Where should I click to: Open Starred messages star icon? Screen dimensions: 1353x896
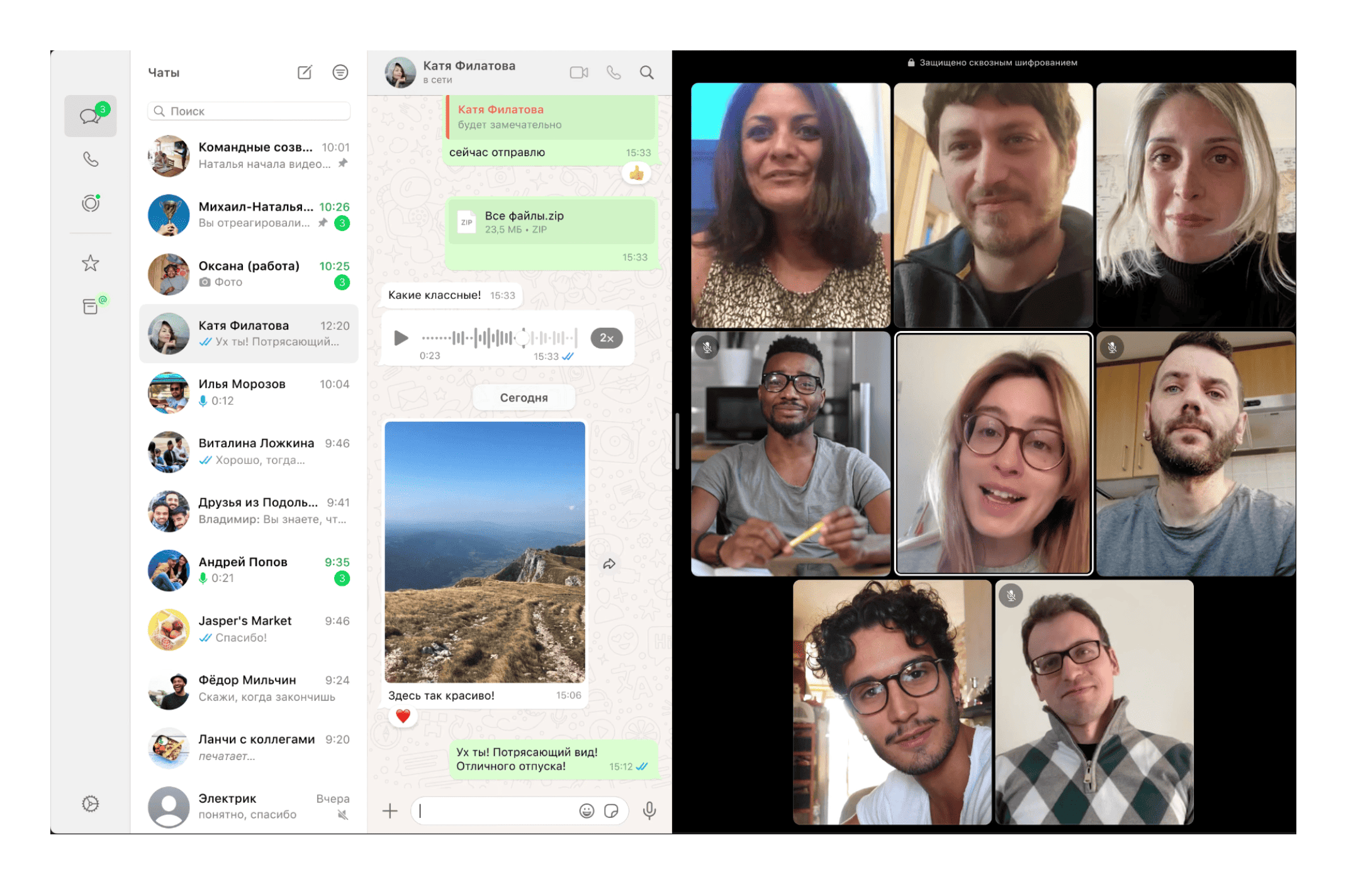coord(91,263)
